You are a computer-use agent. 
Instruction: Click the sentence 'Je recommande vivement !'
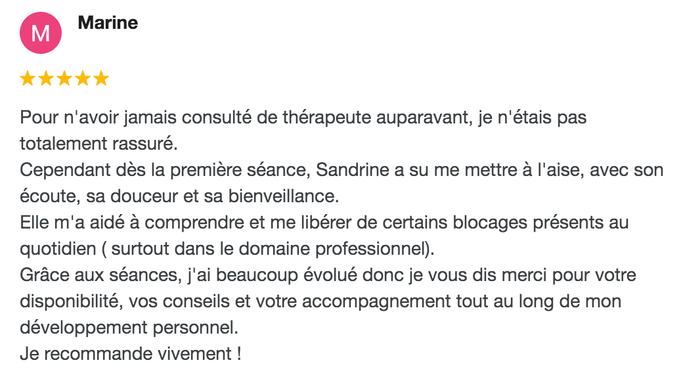tap(130, 353)
